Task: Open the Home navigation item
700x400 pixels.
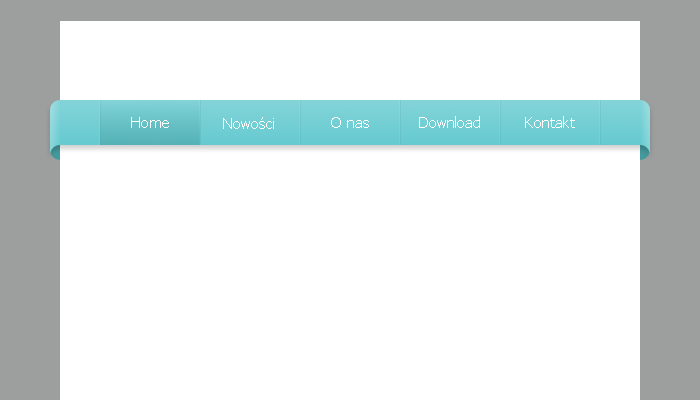Action: point(150,123)
